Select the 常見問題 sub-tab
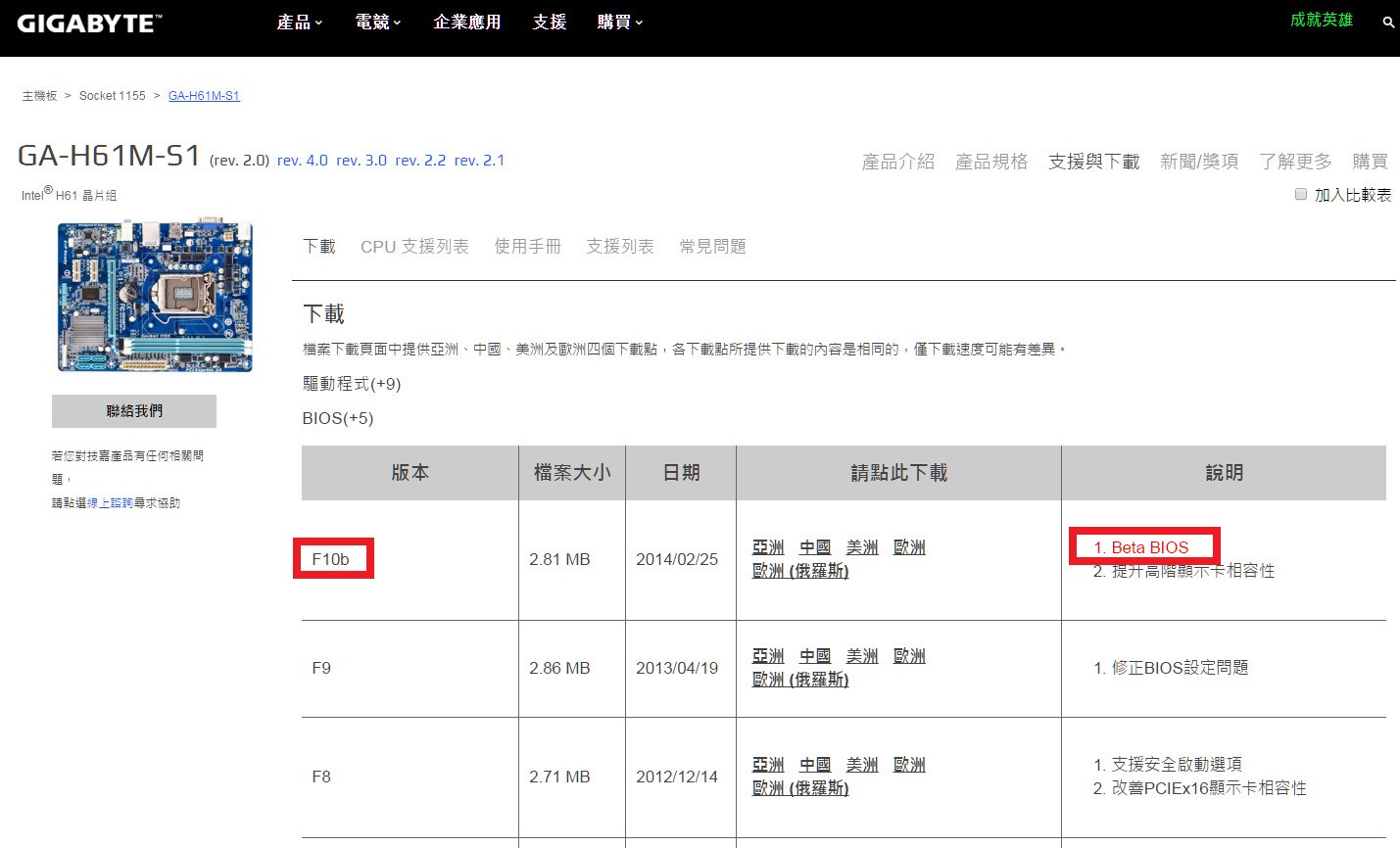Screen dimensions: 1400x848 pyautogui.click(x=712, y=247)
